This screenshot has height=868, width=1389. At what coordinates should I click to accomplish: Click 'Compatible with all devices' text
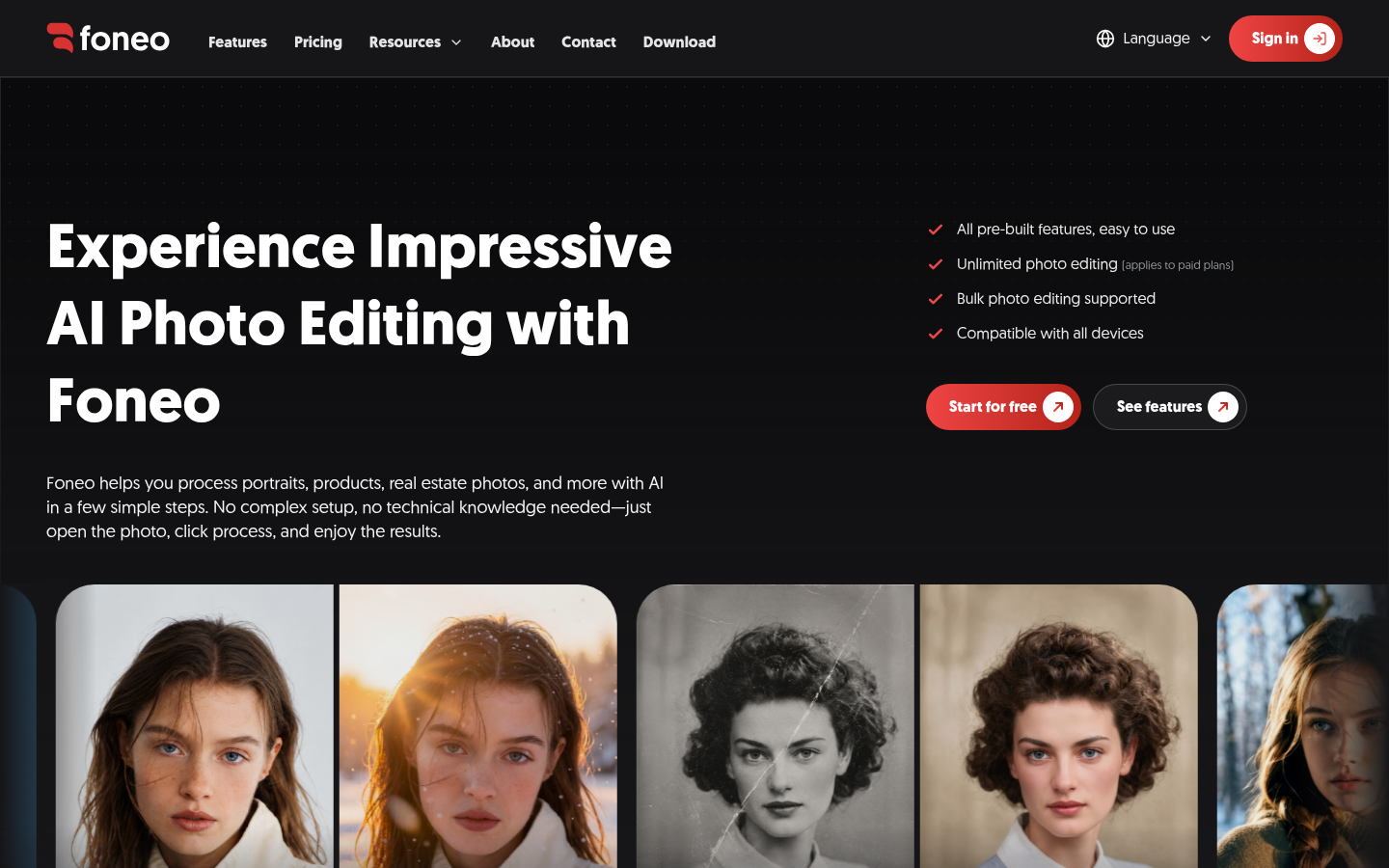(1050, 334)
